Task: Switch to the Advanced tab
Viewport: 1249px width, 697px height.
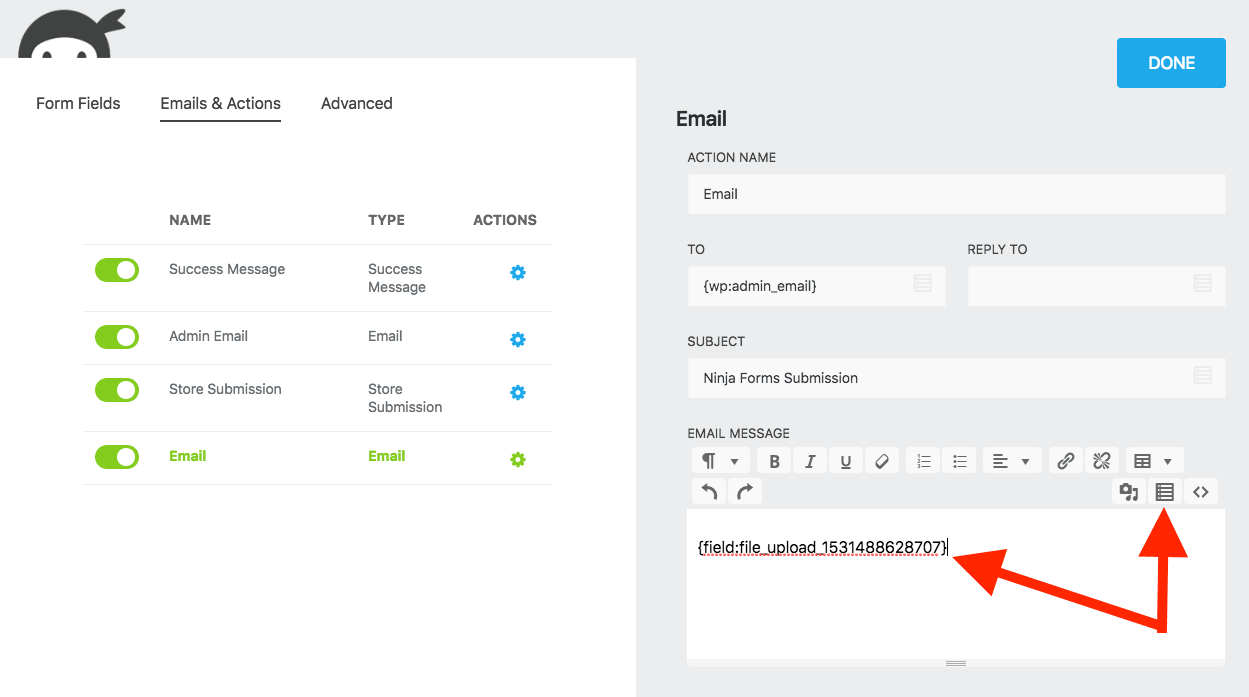Action: tap(356, 103)
